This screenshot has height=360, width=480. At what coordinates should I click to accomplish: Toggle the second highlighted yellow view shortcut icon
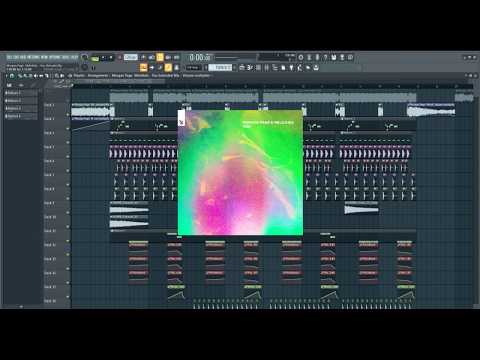168,67
